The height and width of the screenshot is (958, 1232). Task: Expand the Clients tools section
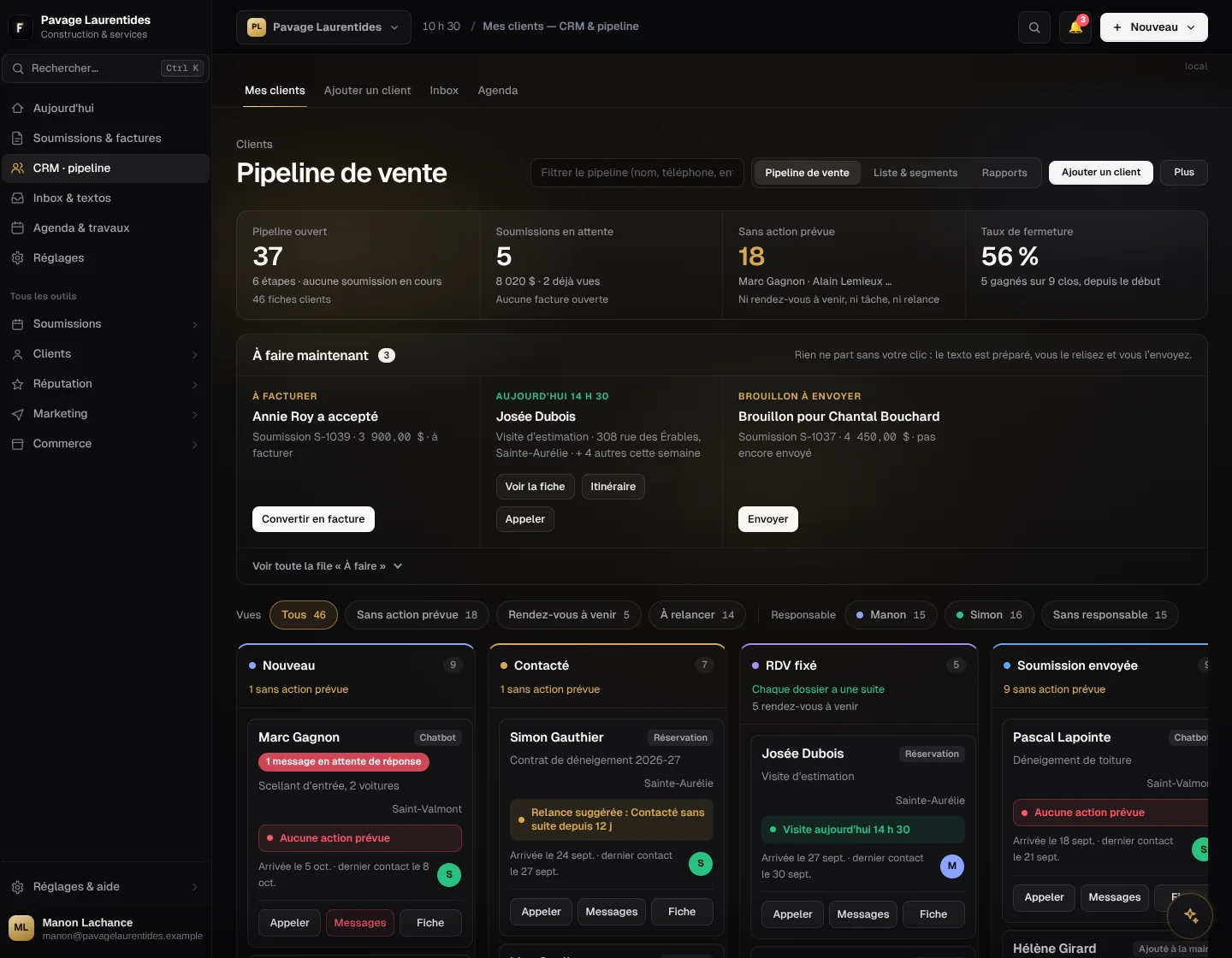(105, 354)
